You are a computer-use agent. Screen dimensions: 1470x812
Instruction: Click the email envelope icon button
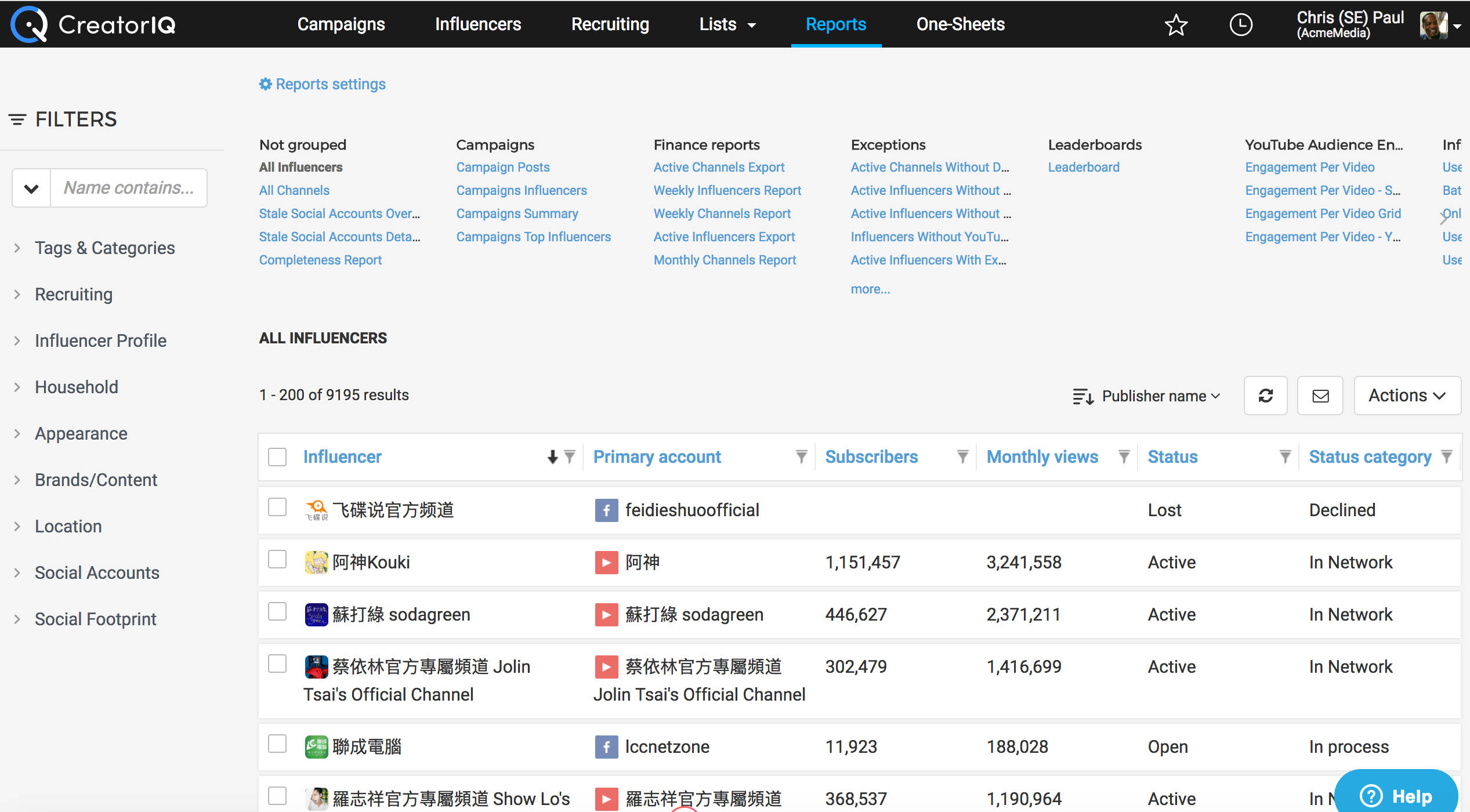coord(1320,396)
